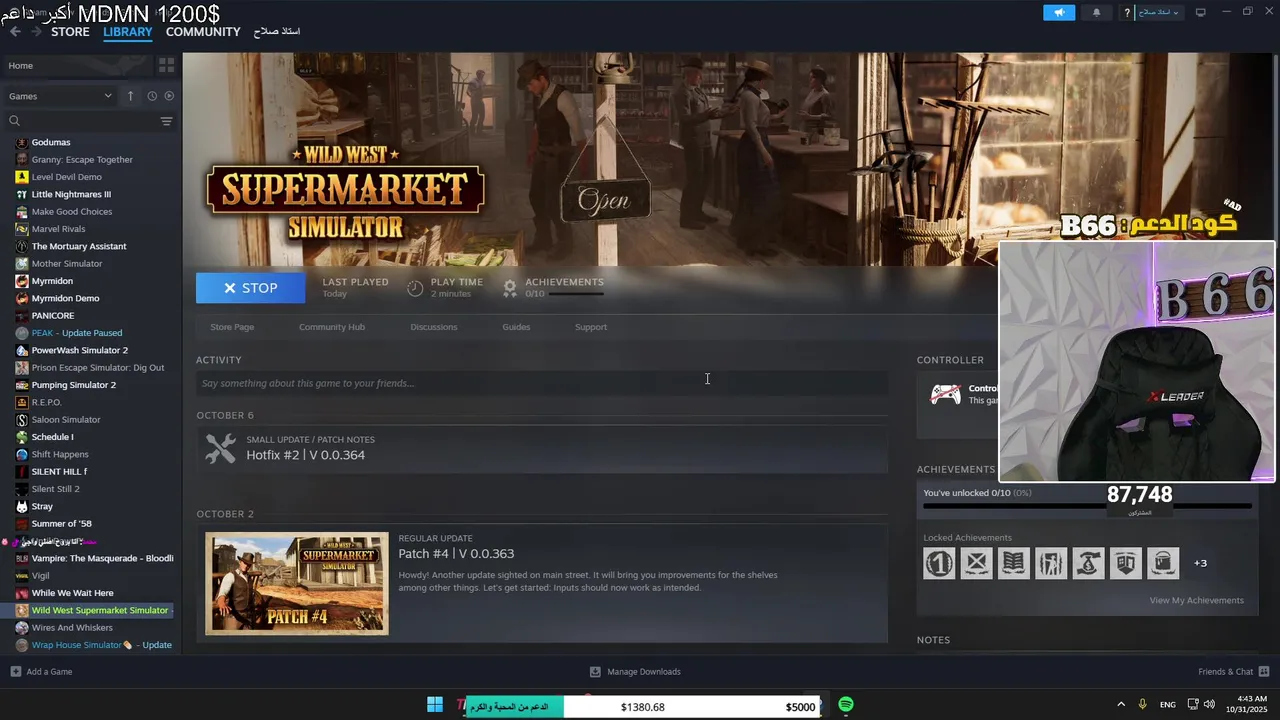
Task: View second locked achievement icon
Action: (x=976, y=563)
